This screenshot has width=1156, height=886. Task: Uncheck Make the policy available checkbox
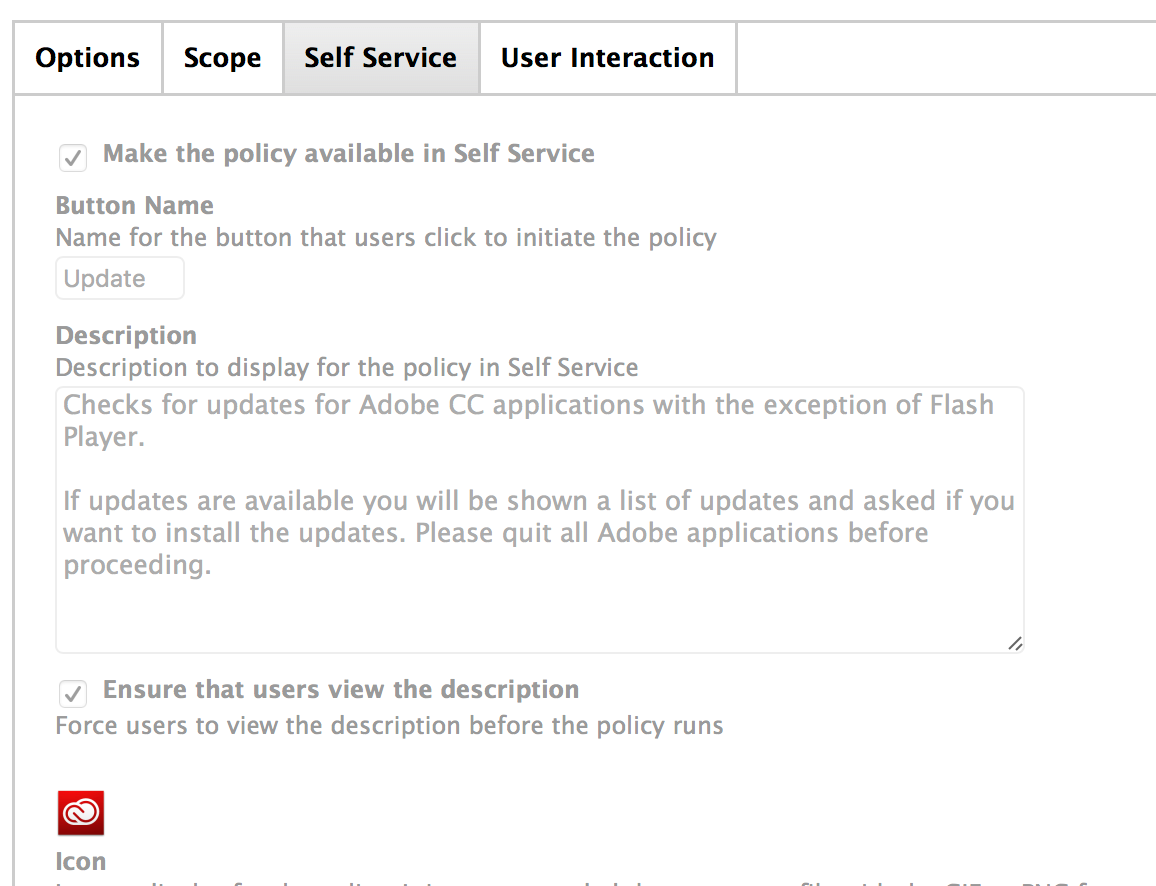(x=73, y=157)
